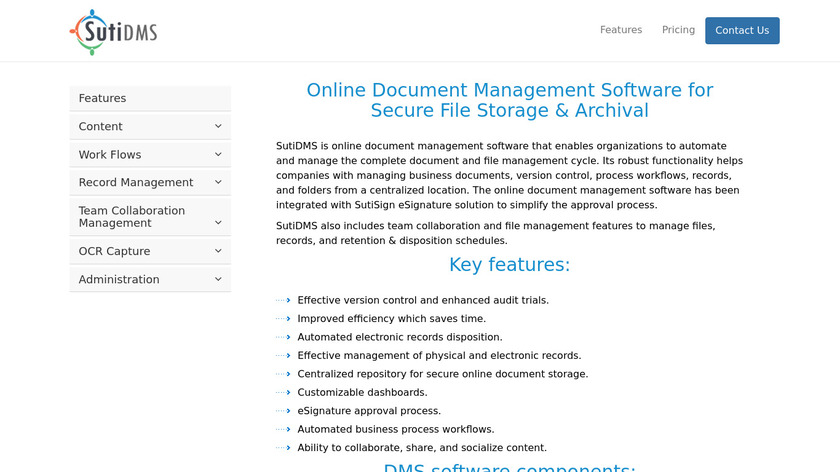Click the chevron next to Administration
840x472 pixels.
(218, 279)
